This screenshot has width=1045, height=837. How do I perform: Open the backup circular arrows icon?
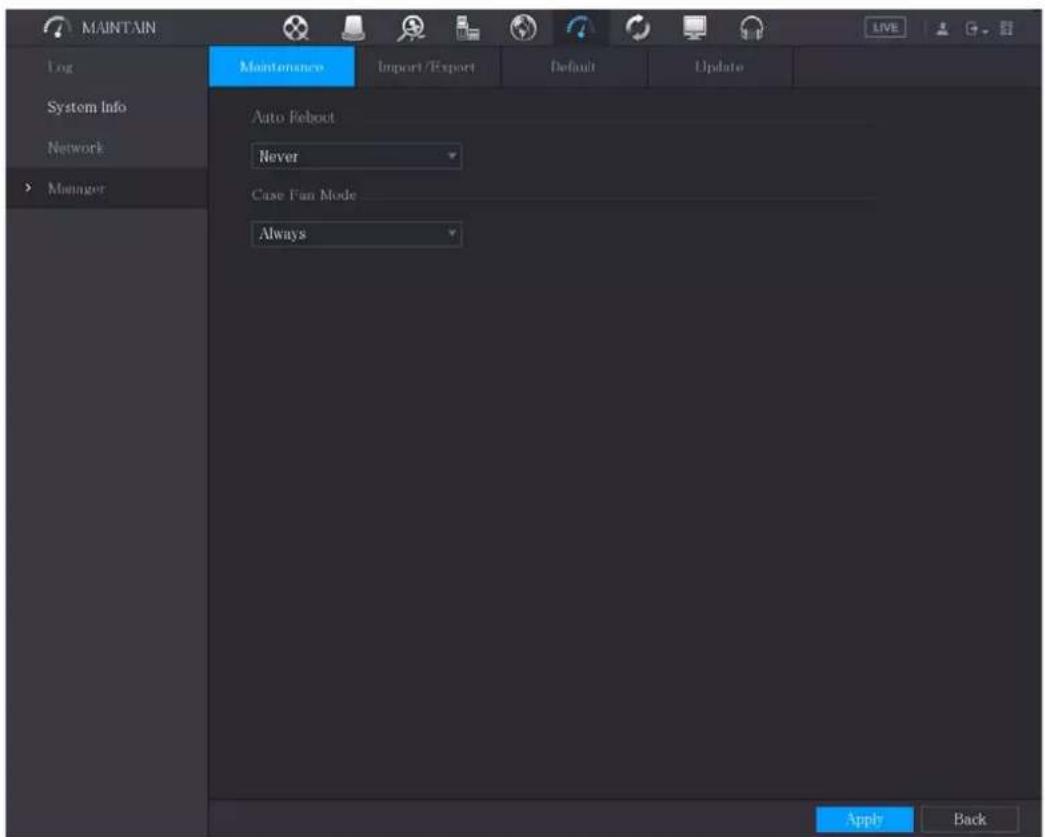638,28
